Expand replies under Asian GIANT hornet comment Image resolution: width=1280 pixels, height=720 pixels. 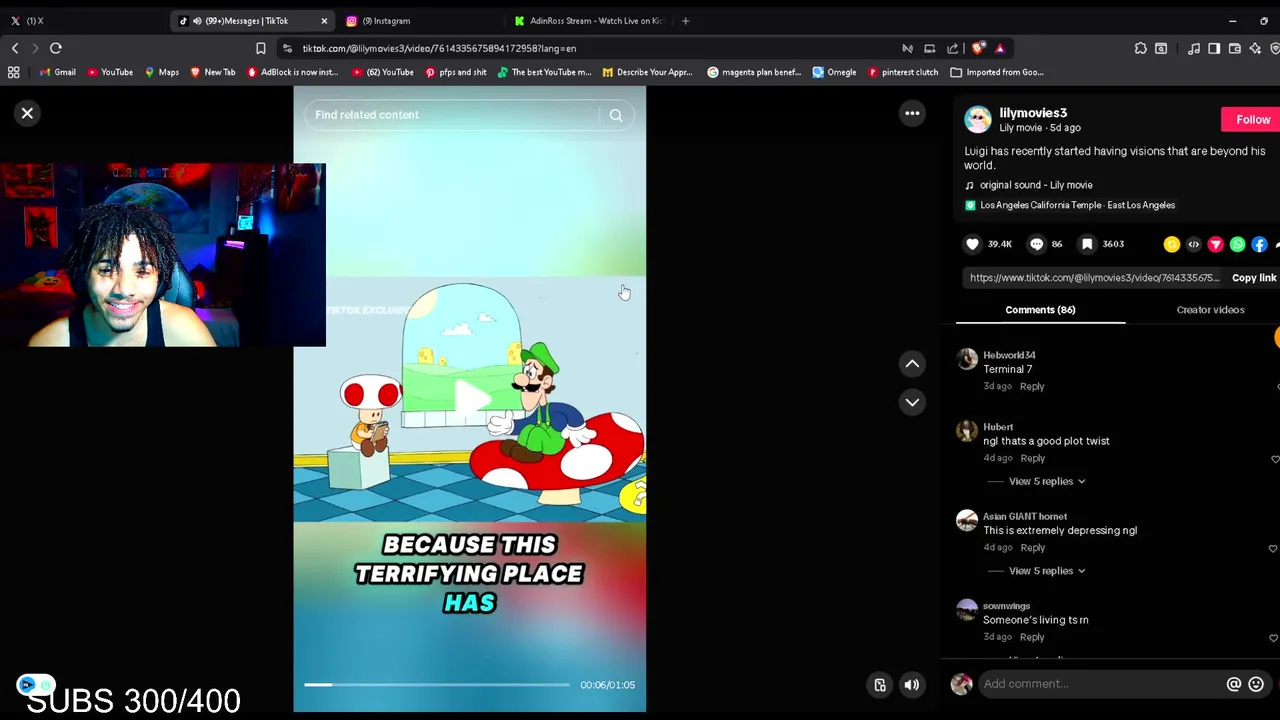pyautogui.click(x=1047, y=571)
